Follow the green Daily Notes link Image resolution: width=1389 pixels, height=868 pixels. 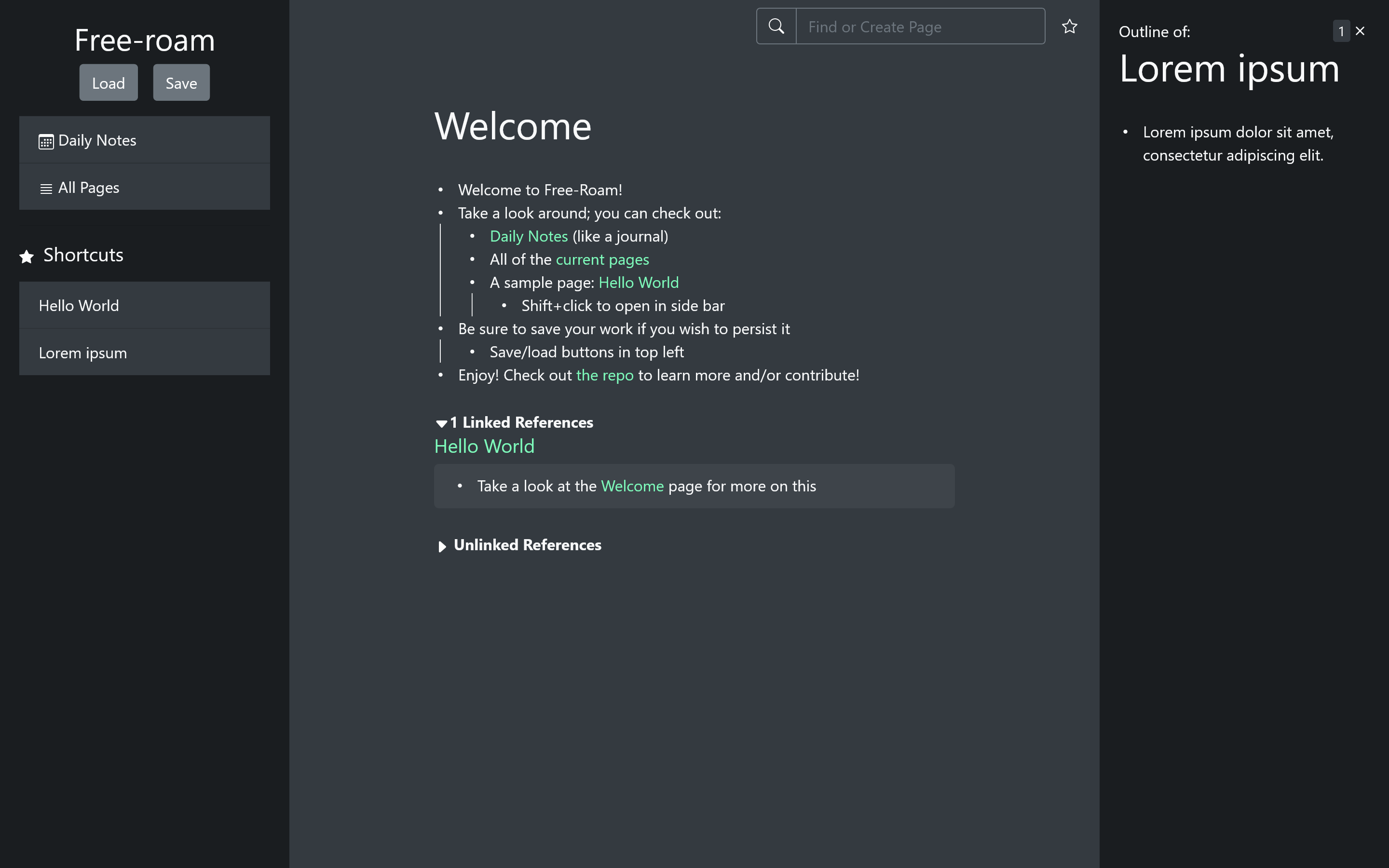(x=529, y=236)
